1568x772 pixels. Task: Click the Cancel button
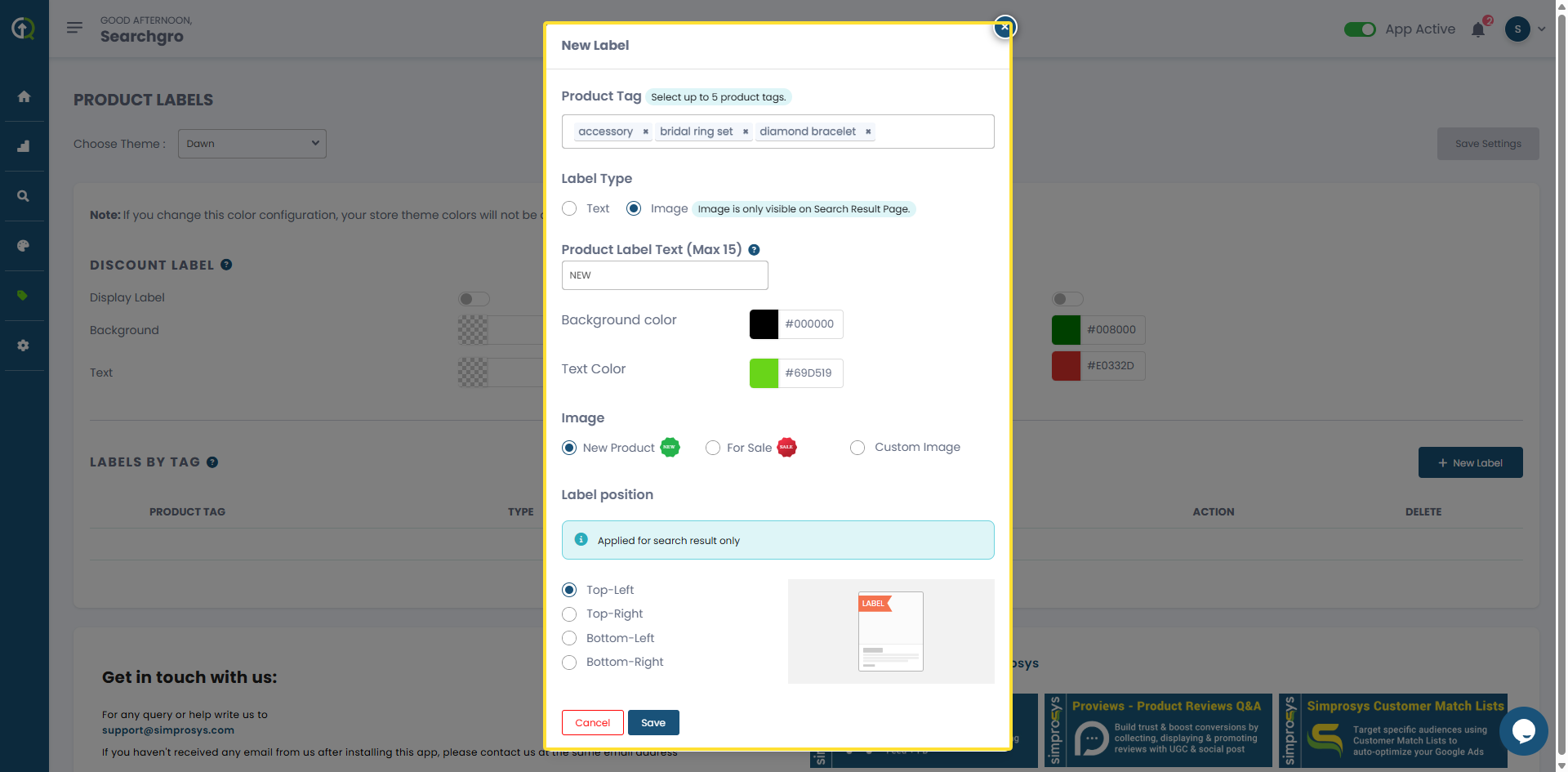click(592, 722)
